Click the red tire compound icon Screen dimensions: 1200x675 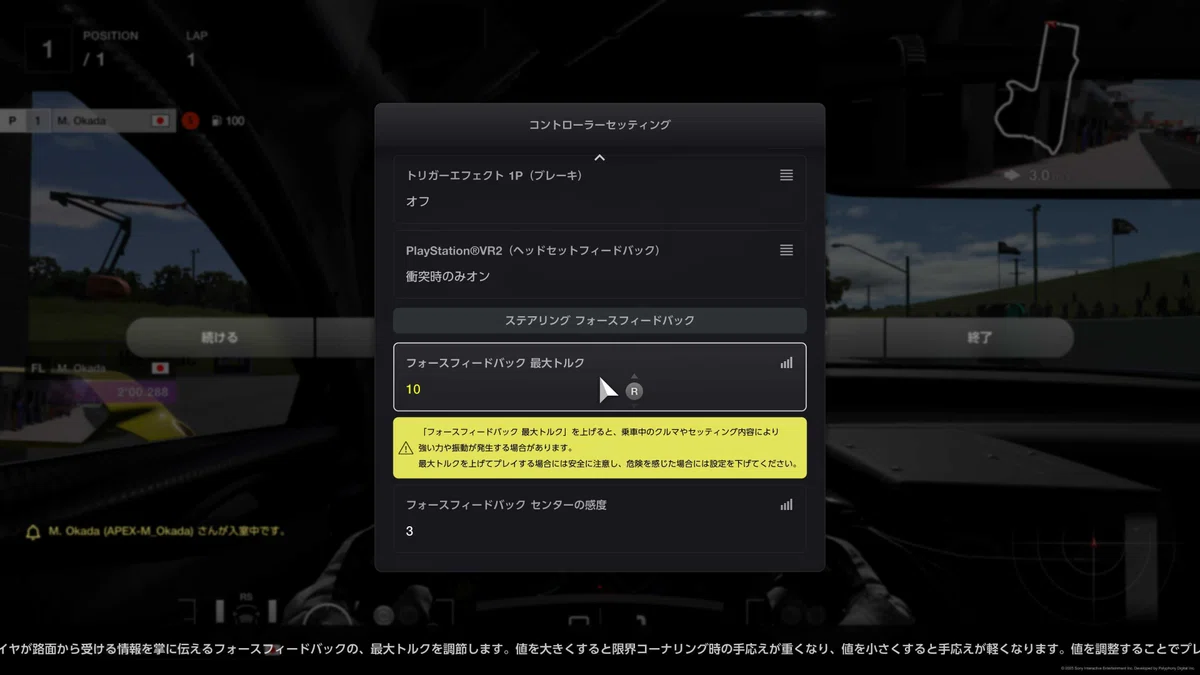click(x=190, y=121)
